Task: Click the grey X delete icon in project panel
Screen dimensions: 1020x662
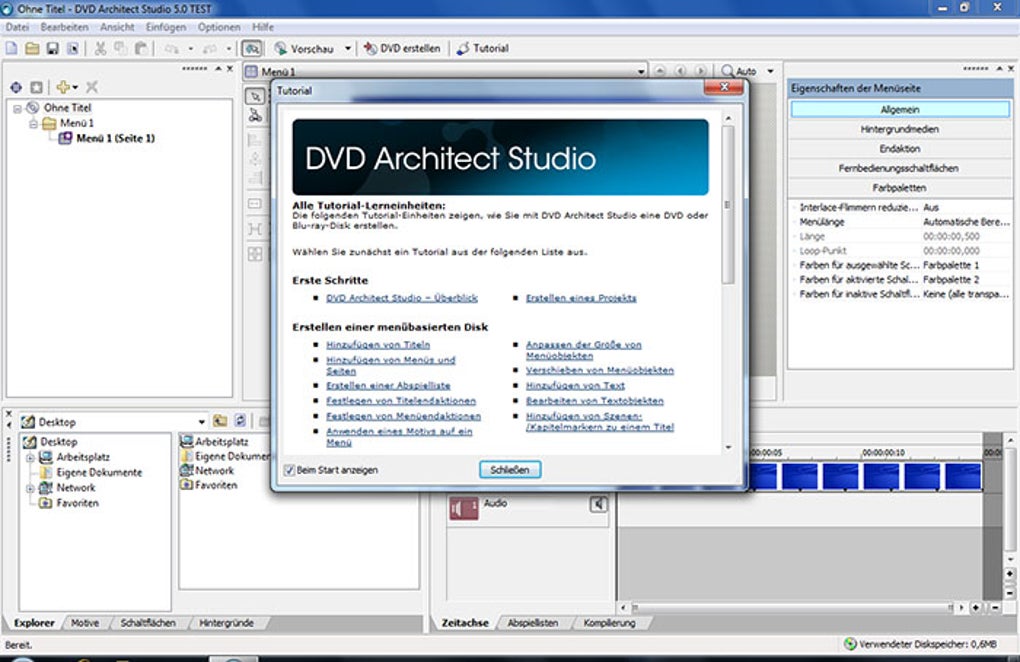Action: (x=92, y=87)
